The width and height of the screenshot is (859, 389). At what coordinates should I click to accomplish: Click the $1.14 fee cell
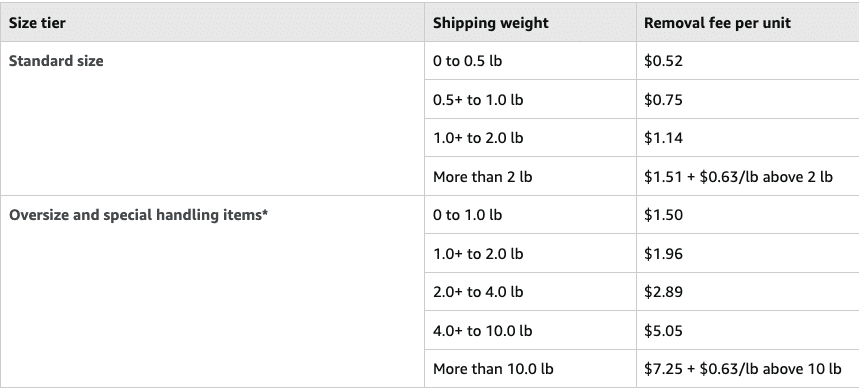748,138
